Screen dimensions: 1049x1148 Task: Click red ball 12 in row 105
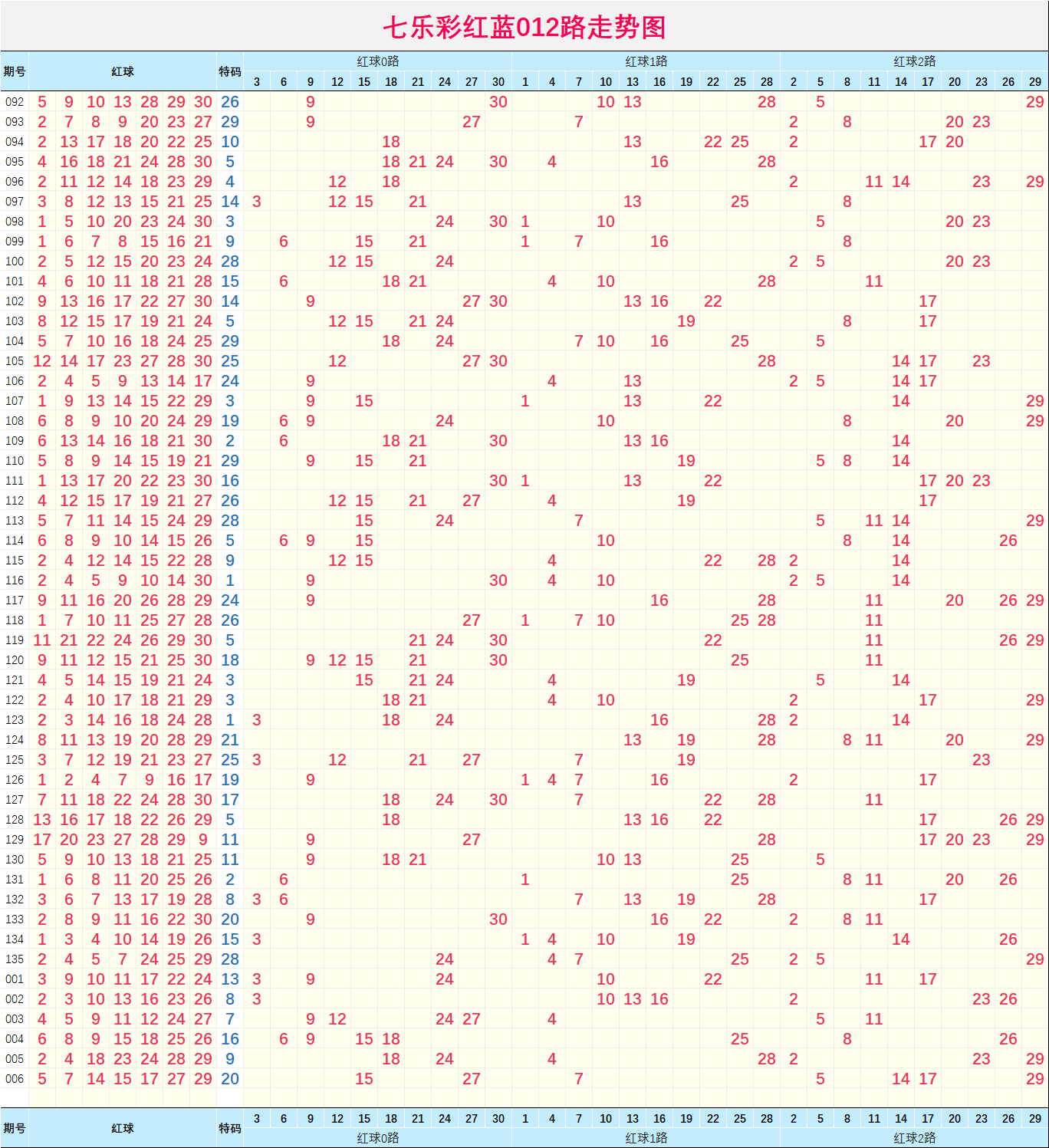(x=42, y=361)
